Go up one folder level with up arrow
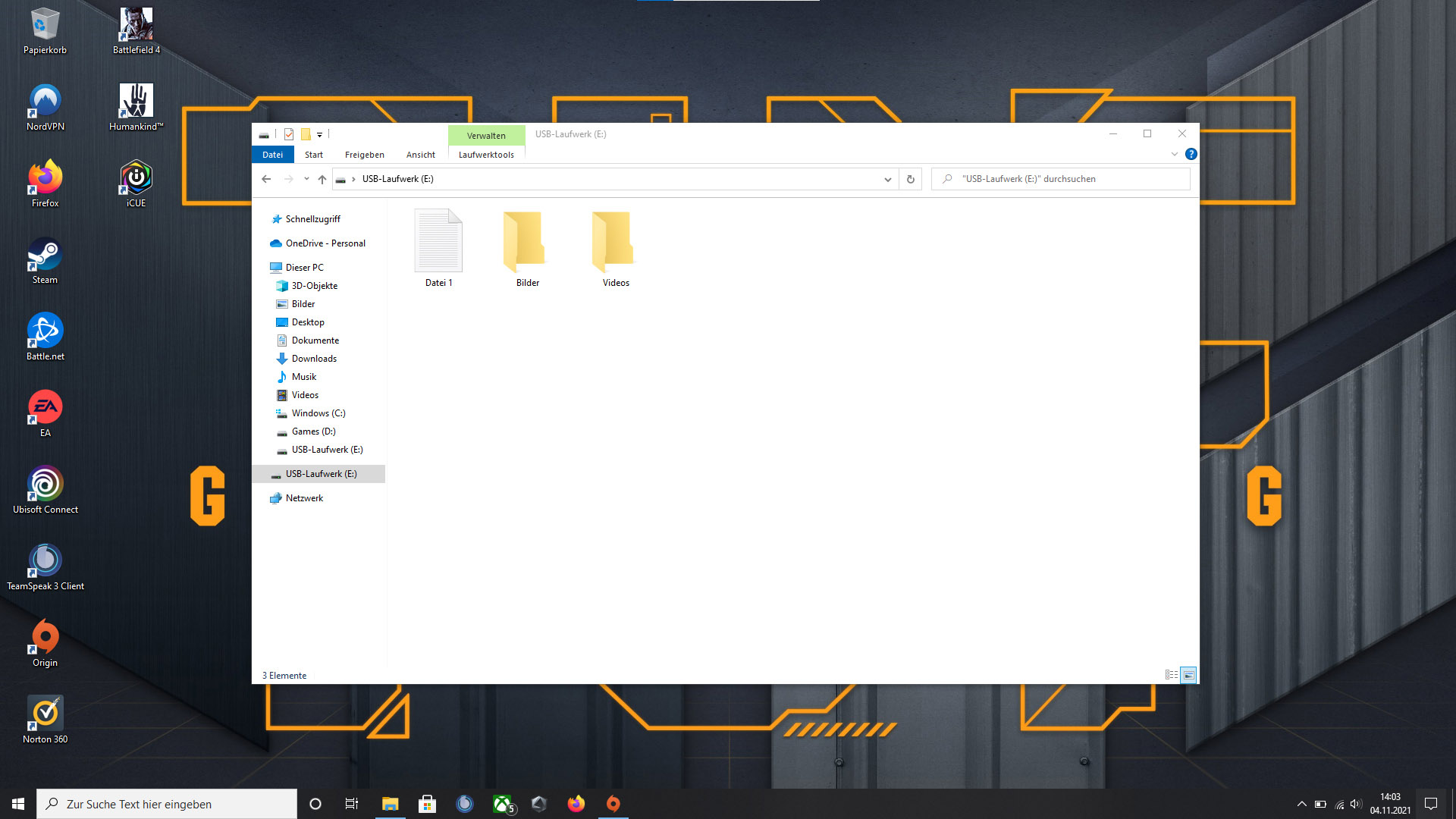 (322, 179)
